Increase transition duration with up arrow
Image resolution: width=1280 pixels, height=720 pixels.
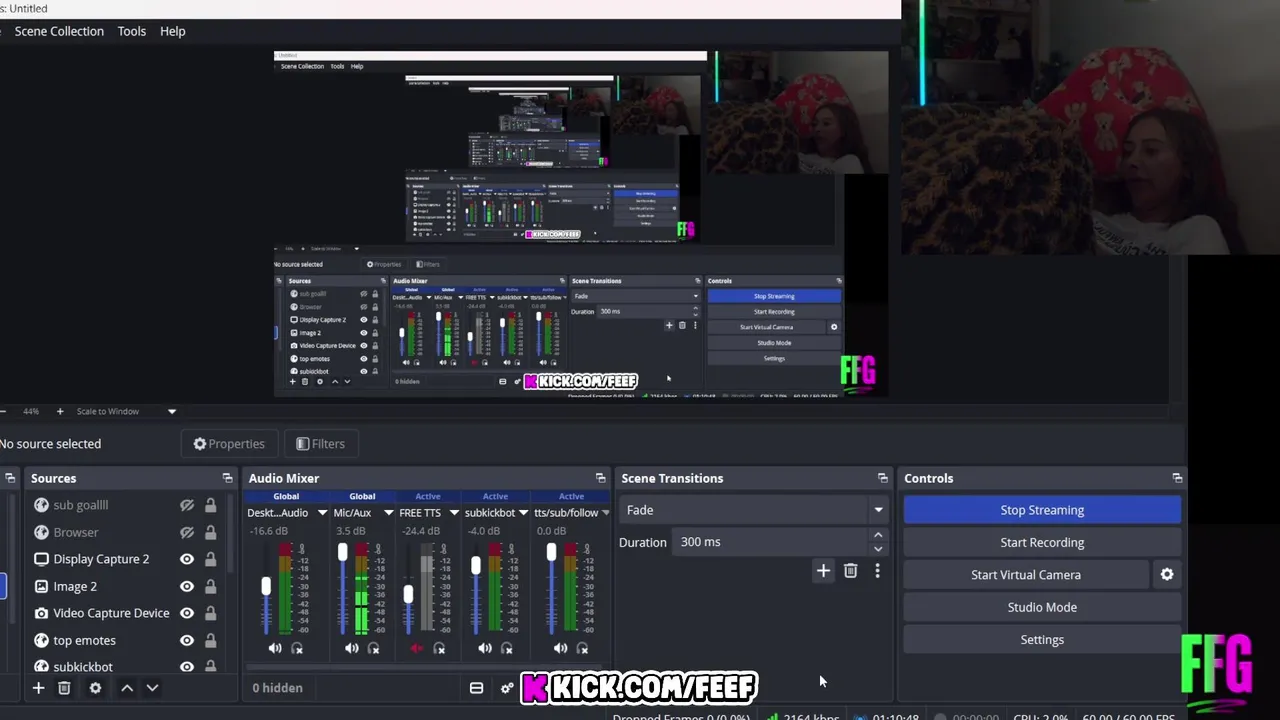[x=878, y=536]
